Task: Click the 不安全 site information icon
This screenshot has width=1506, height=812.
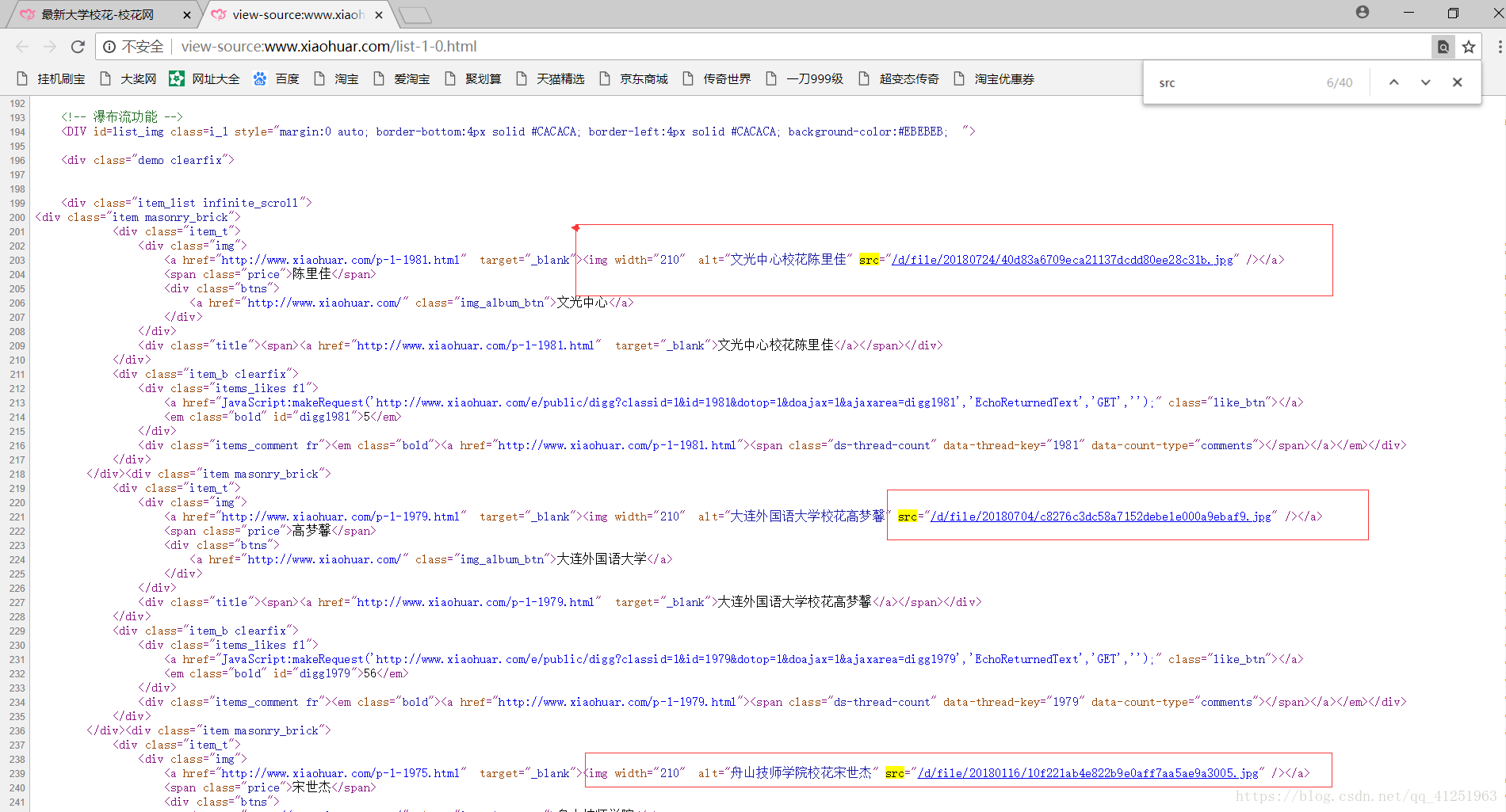Action: point(109,46)
